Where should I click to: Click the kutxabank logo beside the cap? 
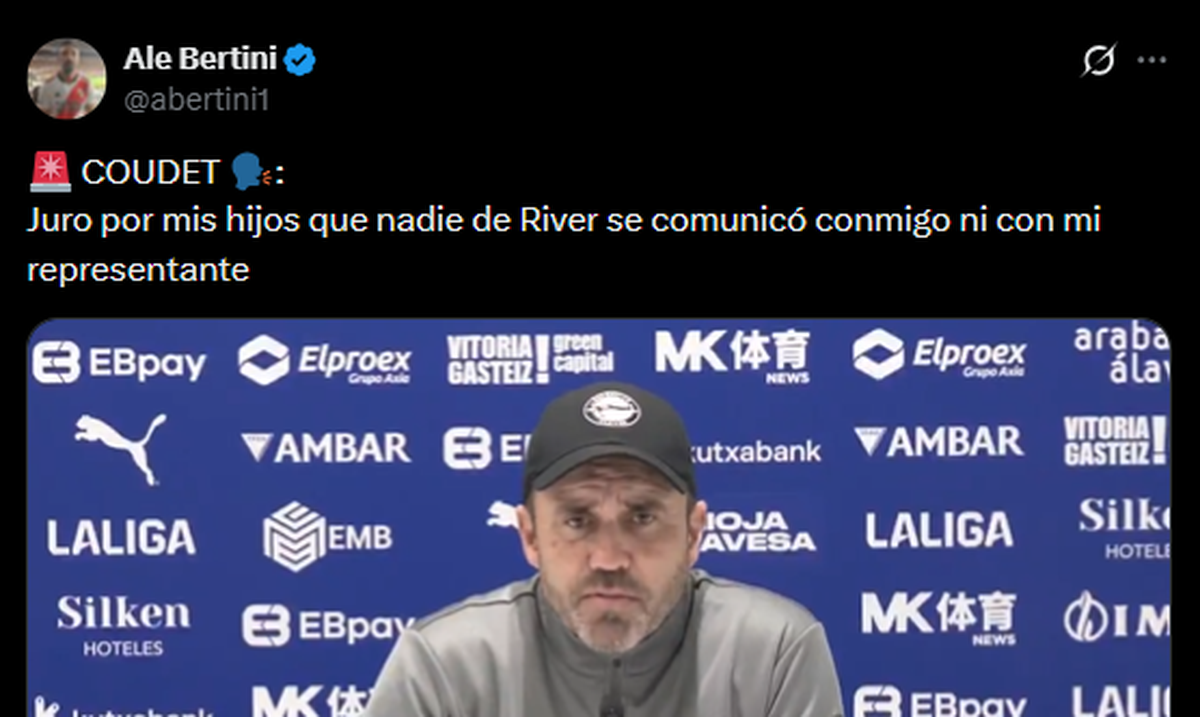(755, 452)
